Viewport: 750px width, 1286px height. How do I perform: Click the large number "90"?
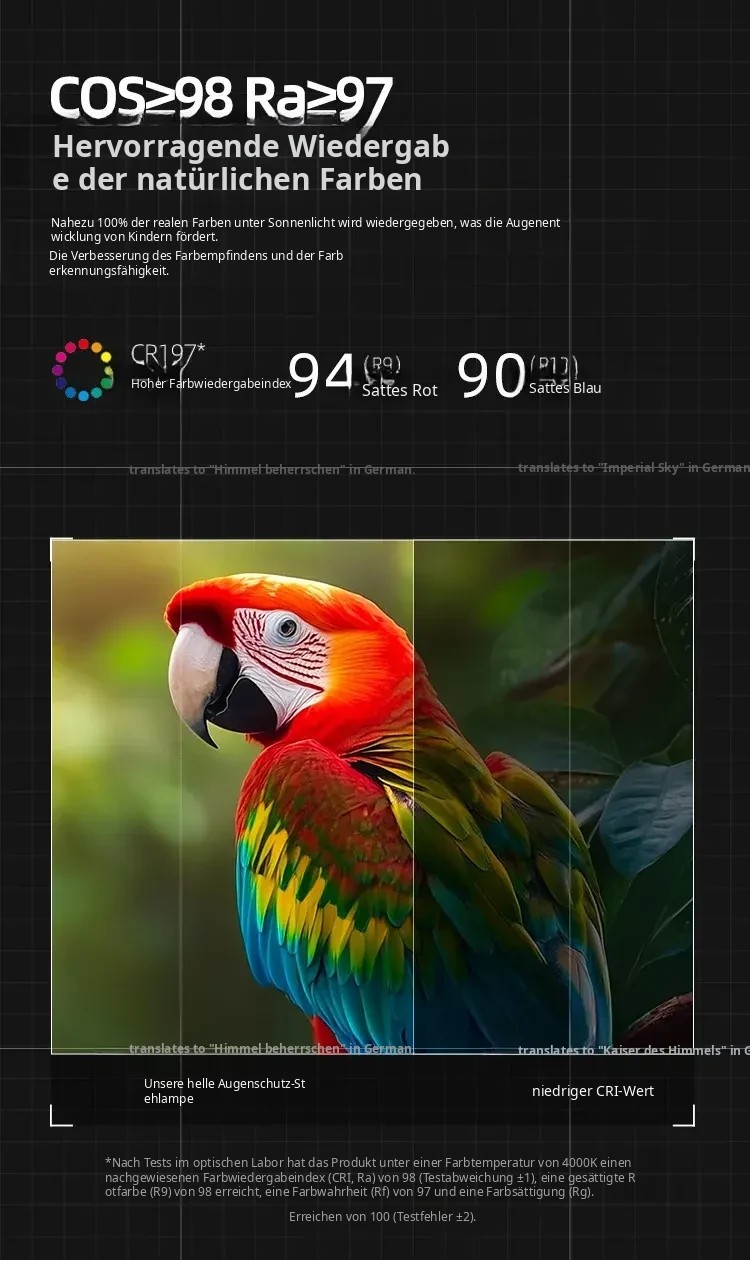tap(491, 375)
